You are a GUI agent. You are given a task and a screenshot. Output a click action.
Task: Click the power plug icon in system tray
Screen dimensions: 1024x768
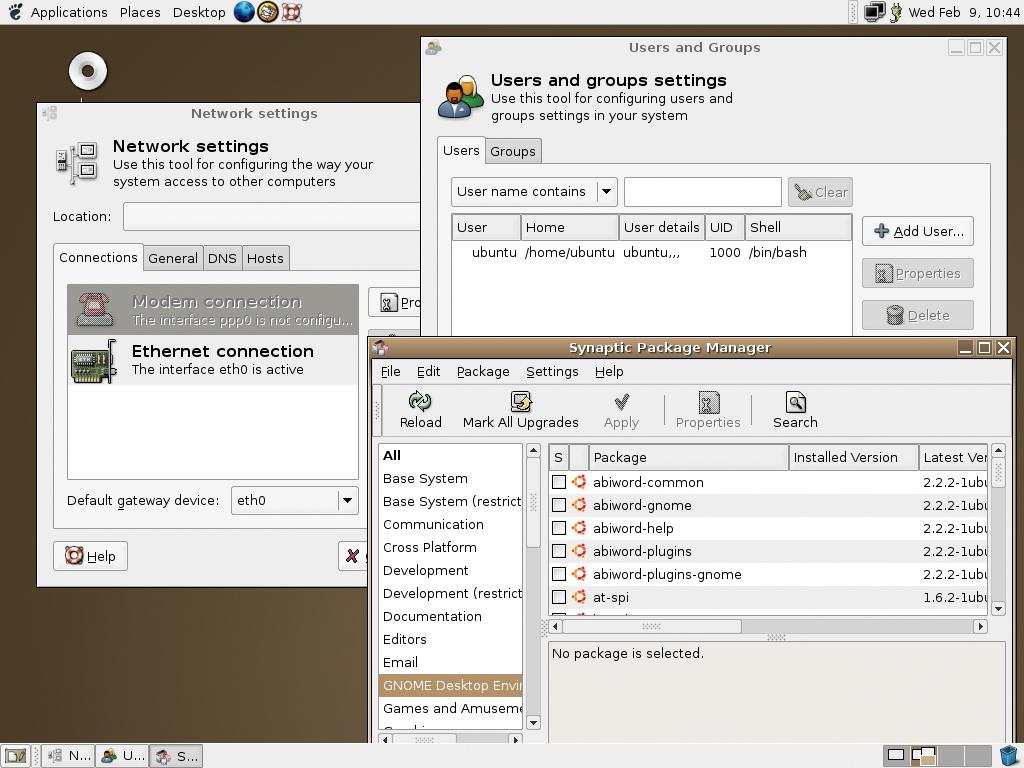(x=896, y=12)
